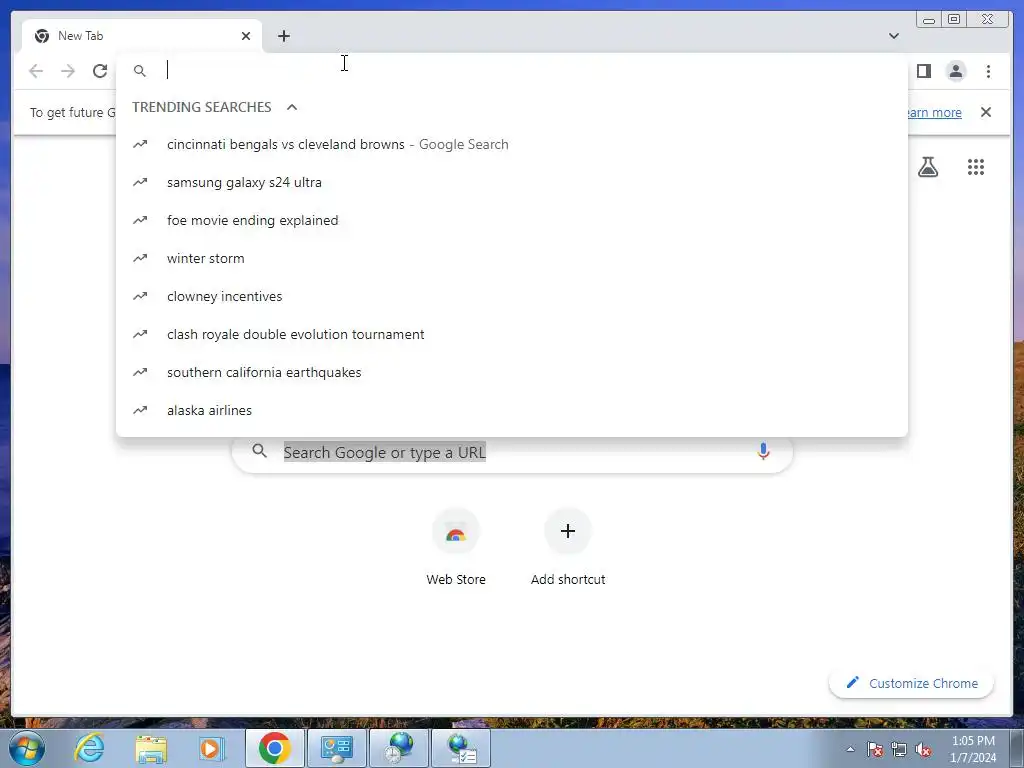Viewport: 1024px width, 768px height.
Task: Open the Google apps grid
Action: point(976,167)
